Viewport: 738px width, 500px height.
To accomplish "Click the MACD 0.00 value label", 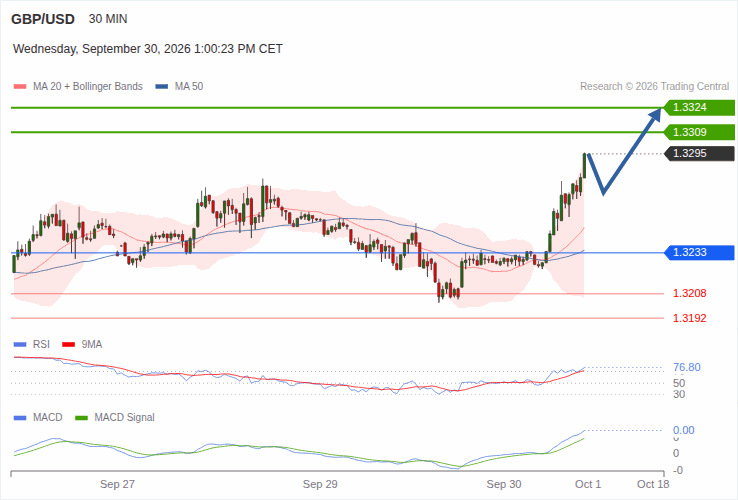I will (683, 430).
